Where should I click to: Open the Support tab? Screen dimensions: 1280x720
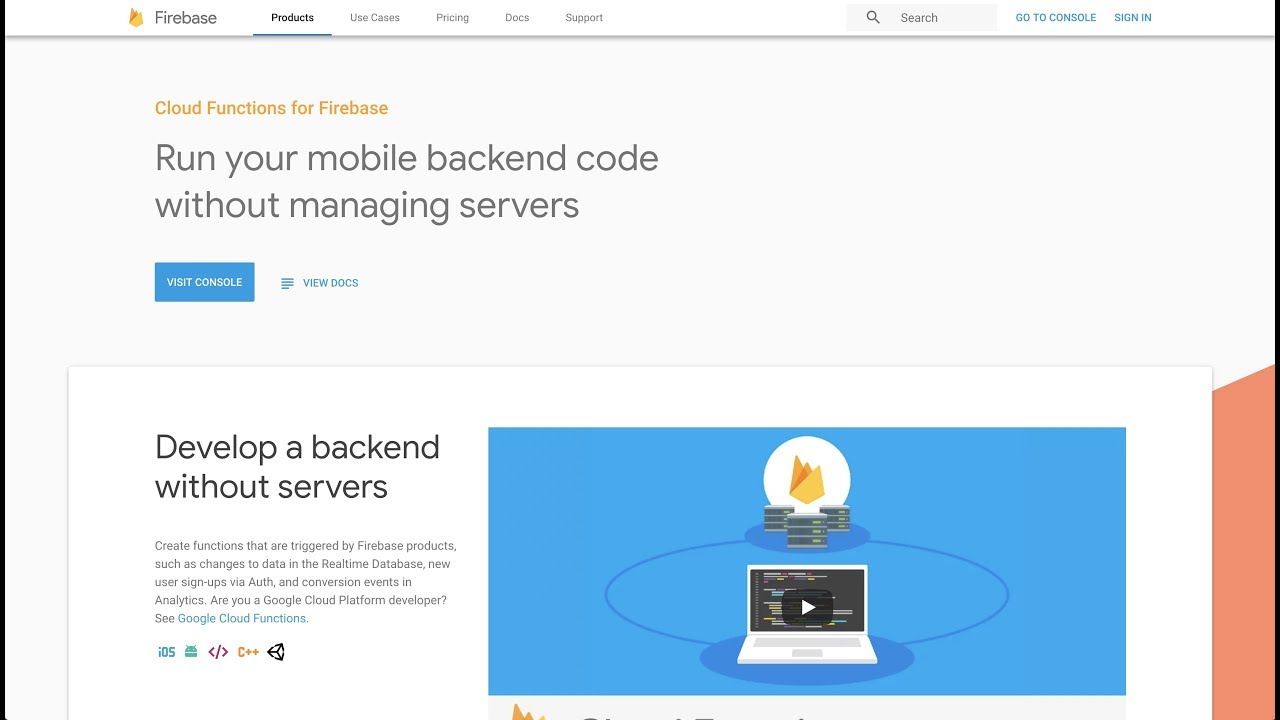584,18
